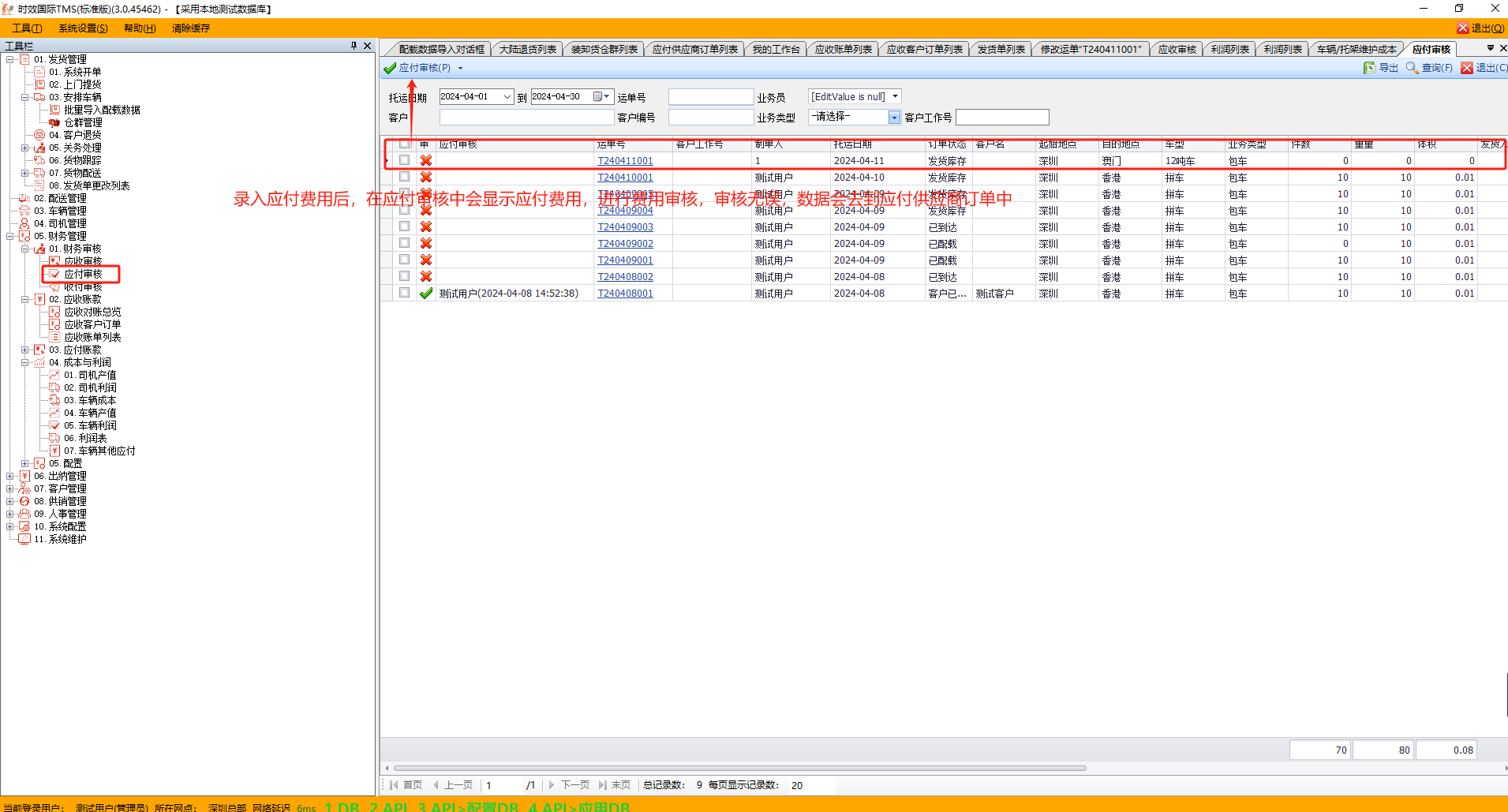The height and width of the screenshot is (812, 1508).
Task: Pin the 工具栏 panel using pushpin icon
Action: tap(354, 46)
